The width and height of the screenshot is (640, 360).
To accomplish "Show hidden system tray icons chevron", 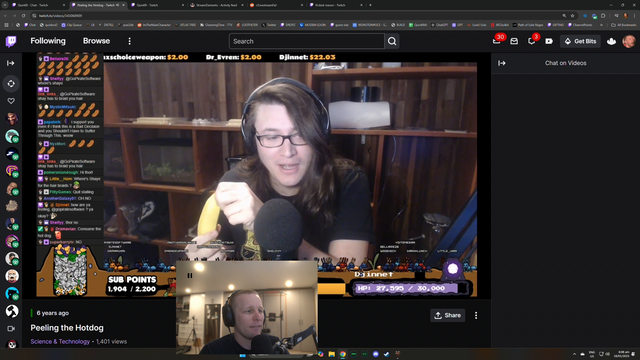I will (574, 354).
